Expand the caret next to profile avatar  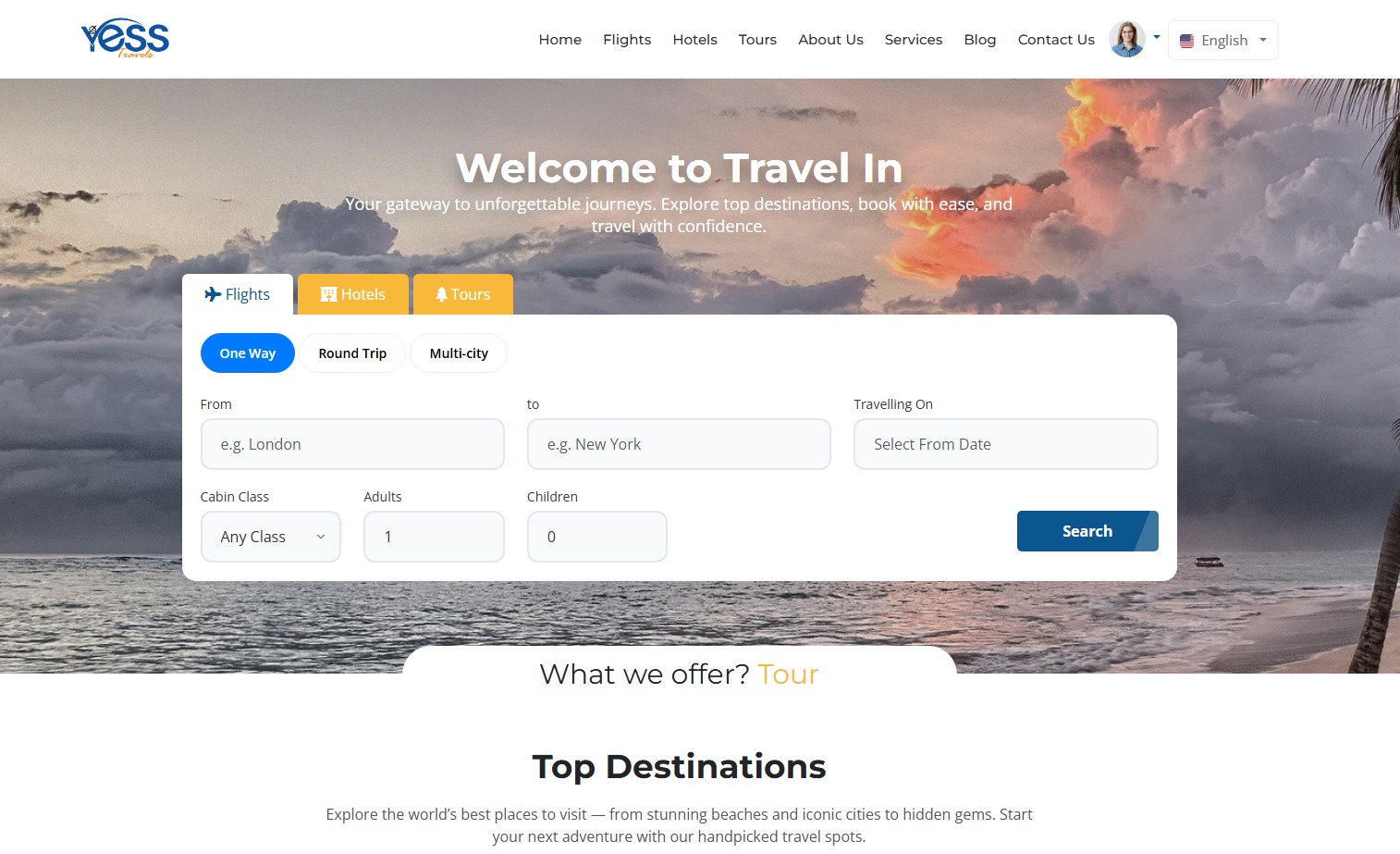tap(1156, 37)
